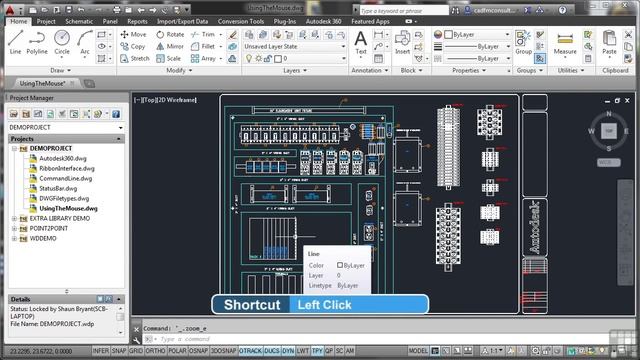The image size is (640, 360).
Task: Click the command line customize wrench icon
Action: pos(136,340)
